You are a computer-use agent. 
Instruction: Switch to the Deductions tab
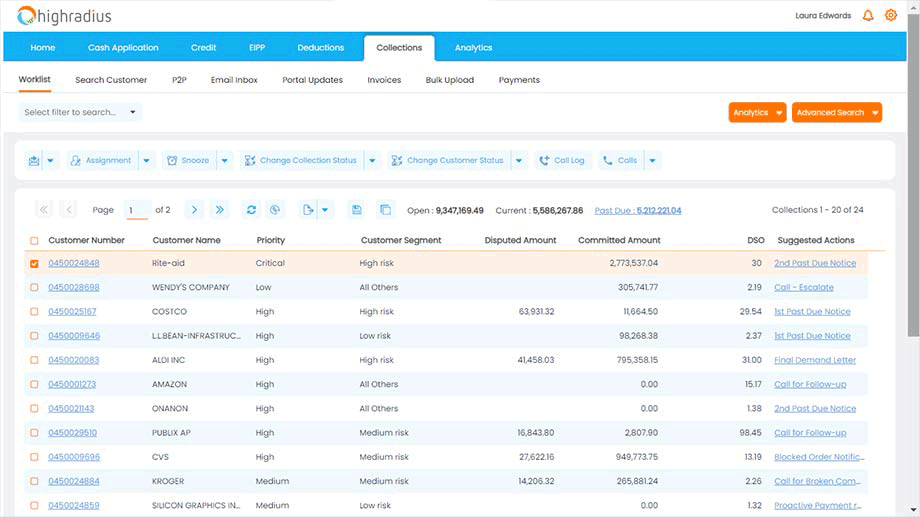[x=320, y=47]
